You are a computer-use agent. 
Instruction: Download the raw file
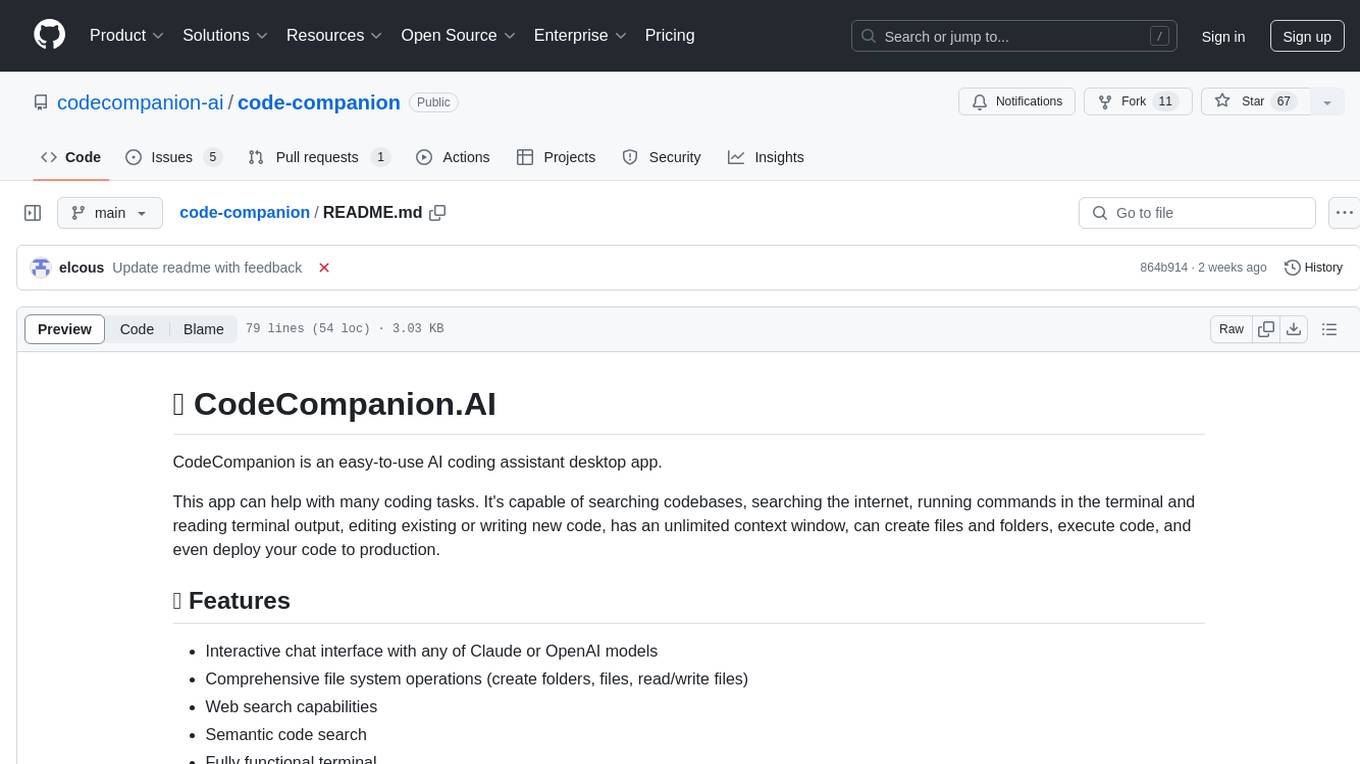pyautogui.click(x=1294, y=329)
